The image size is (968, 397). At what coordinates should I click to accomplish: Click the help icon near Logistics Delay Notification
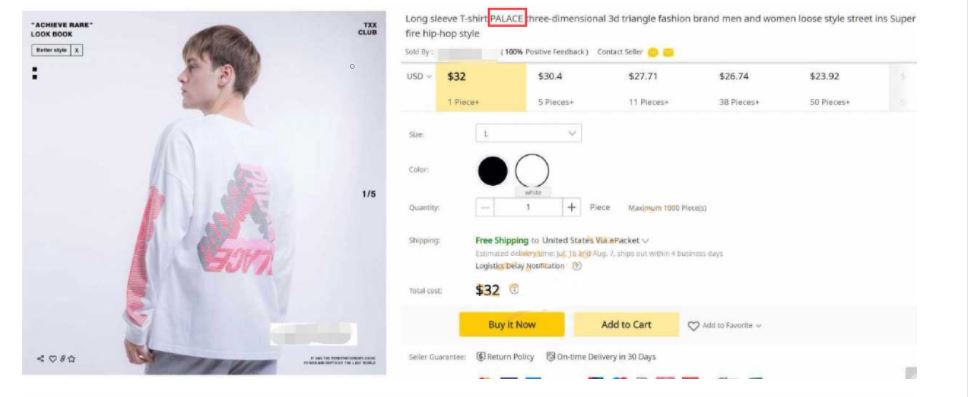point(577,266)
